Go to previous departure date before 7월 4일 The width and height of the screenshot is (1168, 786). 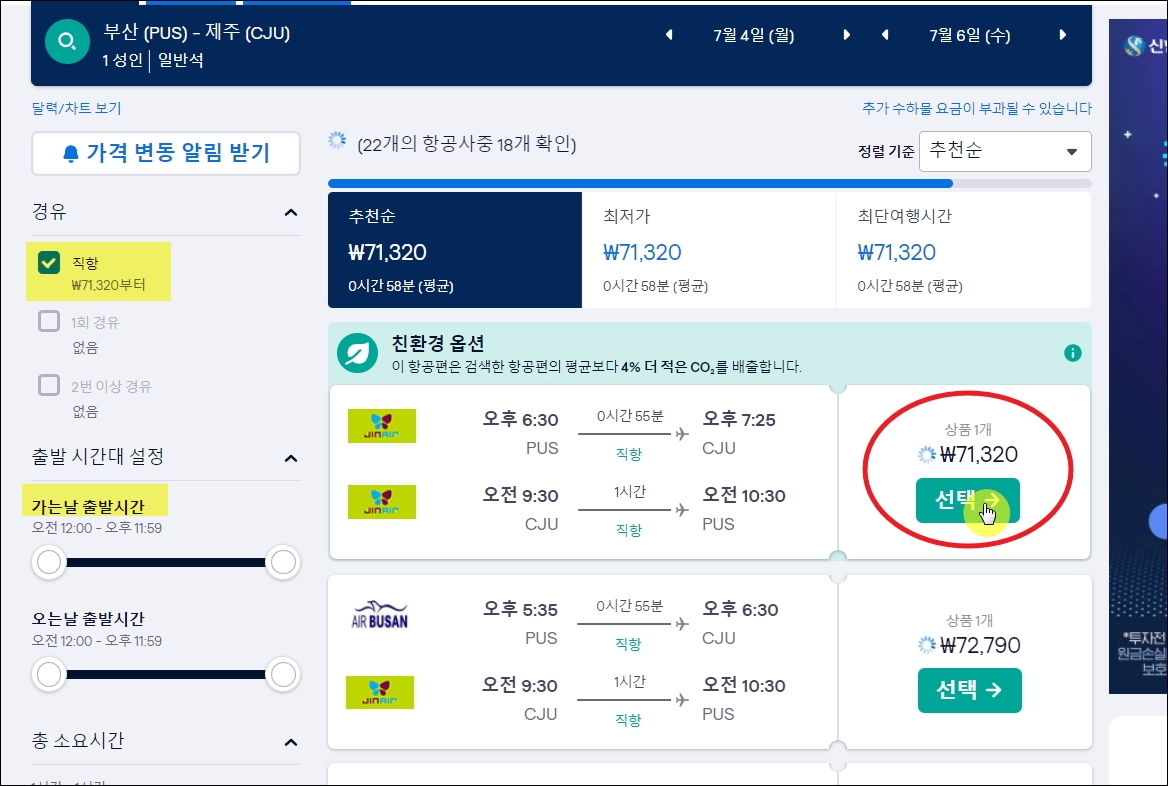coord(669,35)
